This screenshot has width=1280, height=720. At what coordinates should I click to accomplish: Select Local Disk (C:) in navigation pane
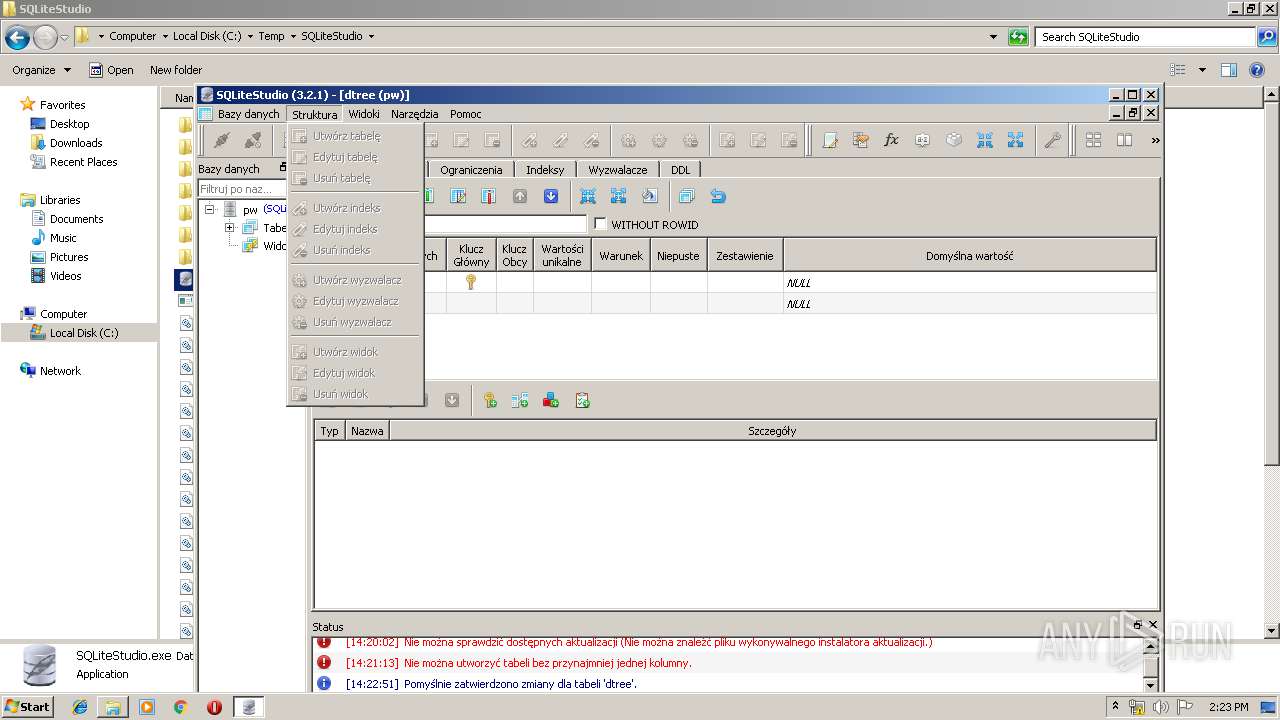(84, 333)
